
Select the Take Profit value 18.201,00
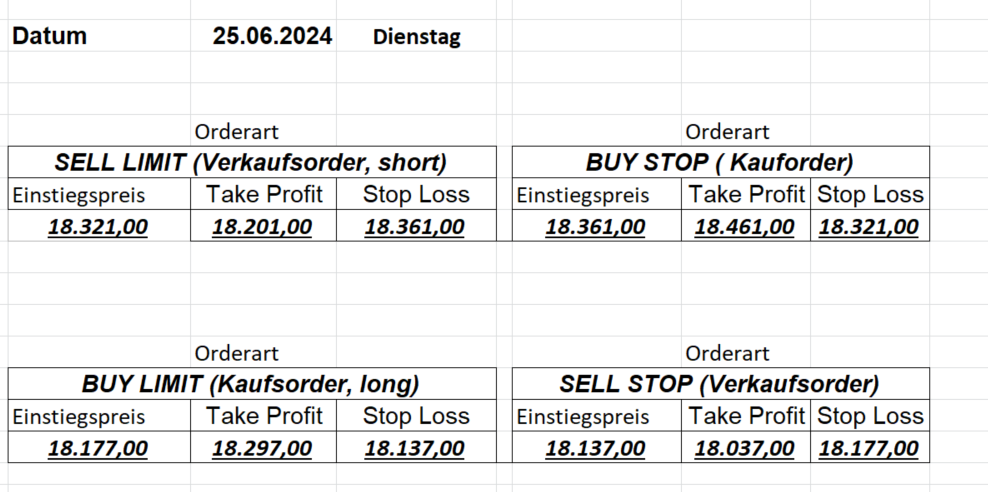coord(262,227)
